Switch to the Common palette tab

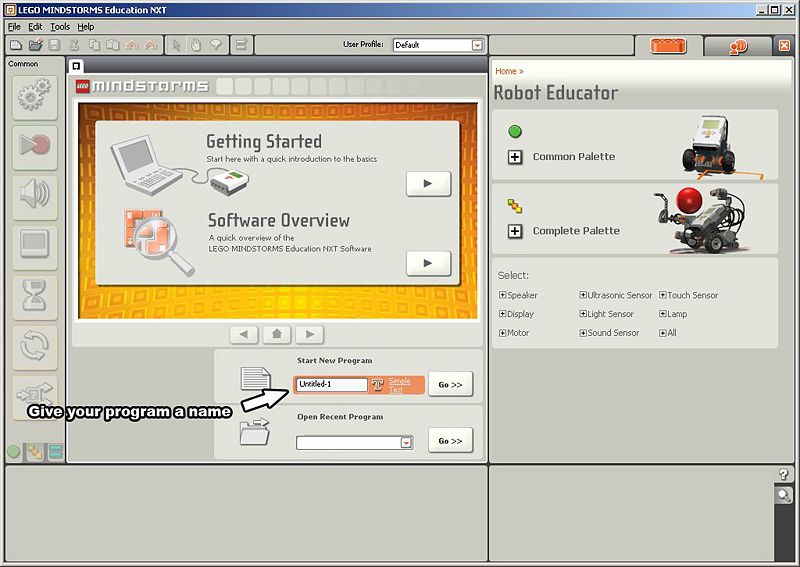point(14,451)
